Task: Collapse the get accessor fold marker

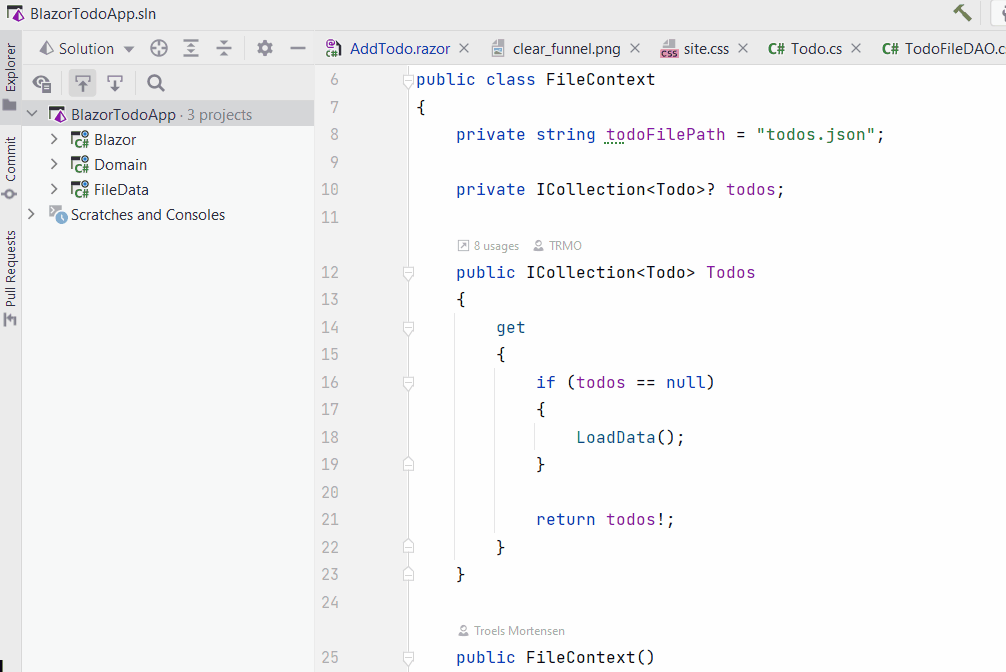Action: click(408, 325)
